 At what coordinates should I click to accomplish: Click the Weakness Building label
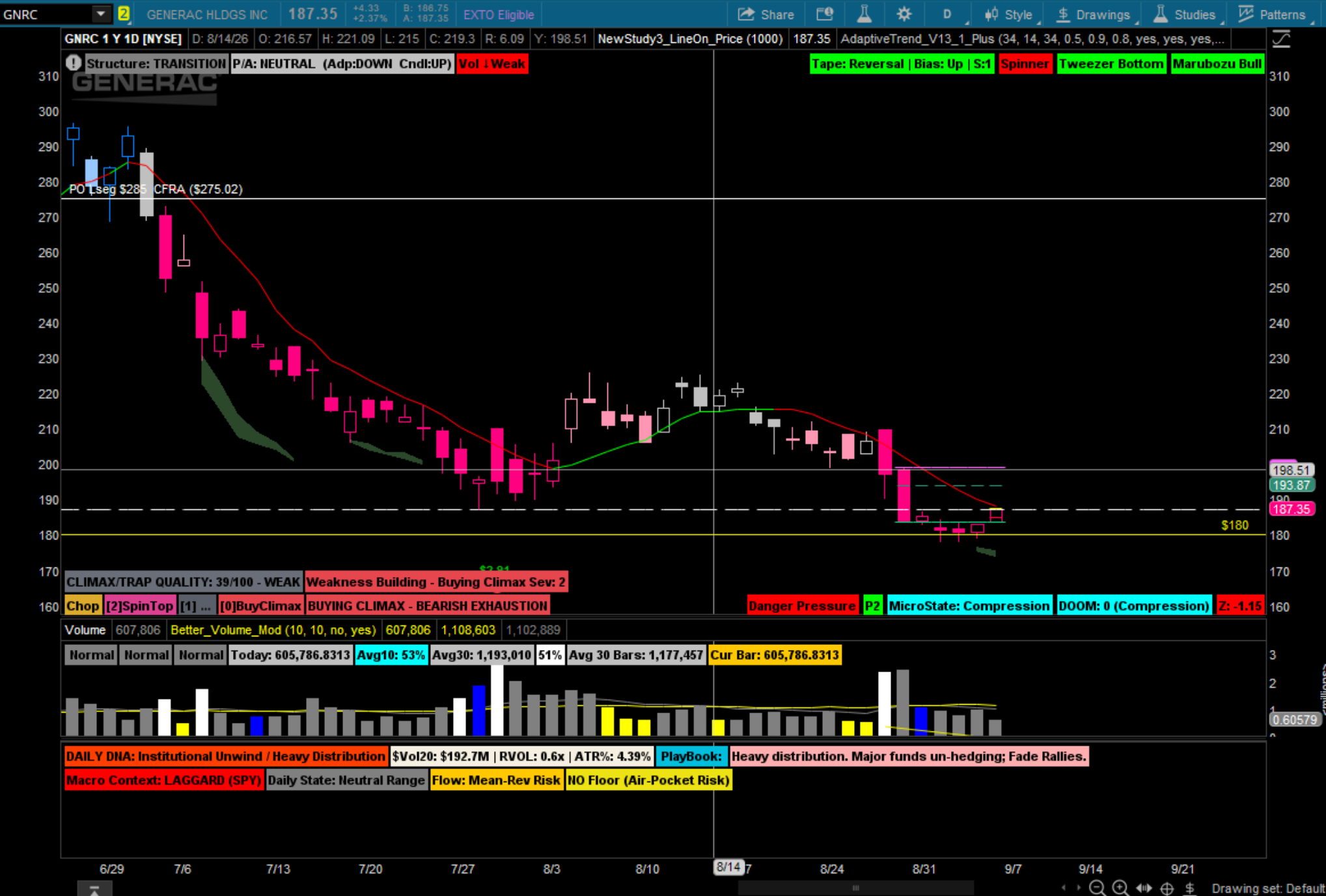click(436, 582)
